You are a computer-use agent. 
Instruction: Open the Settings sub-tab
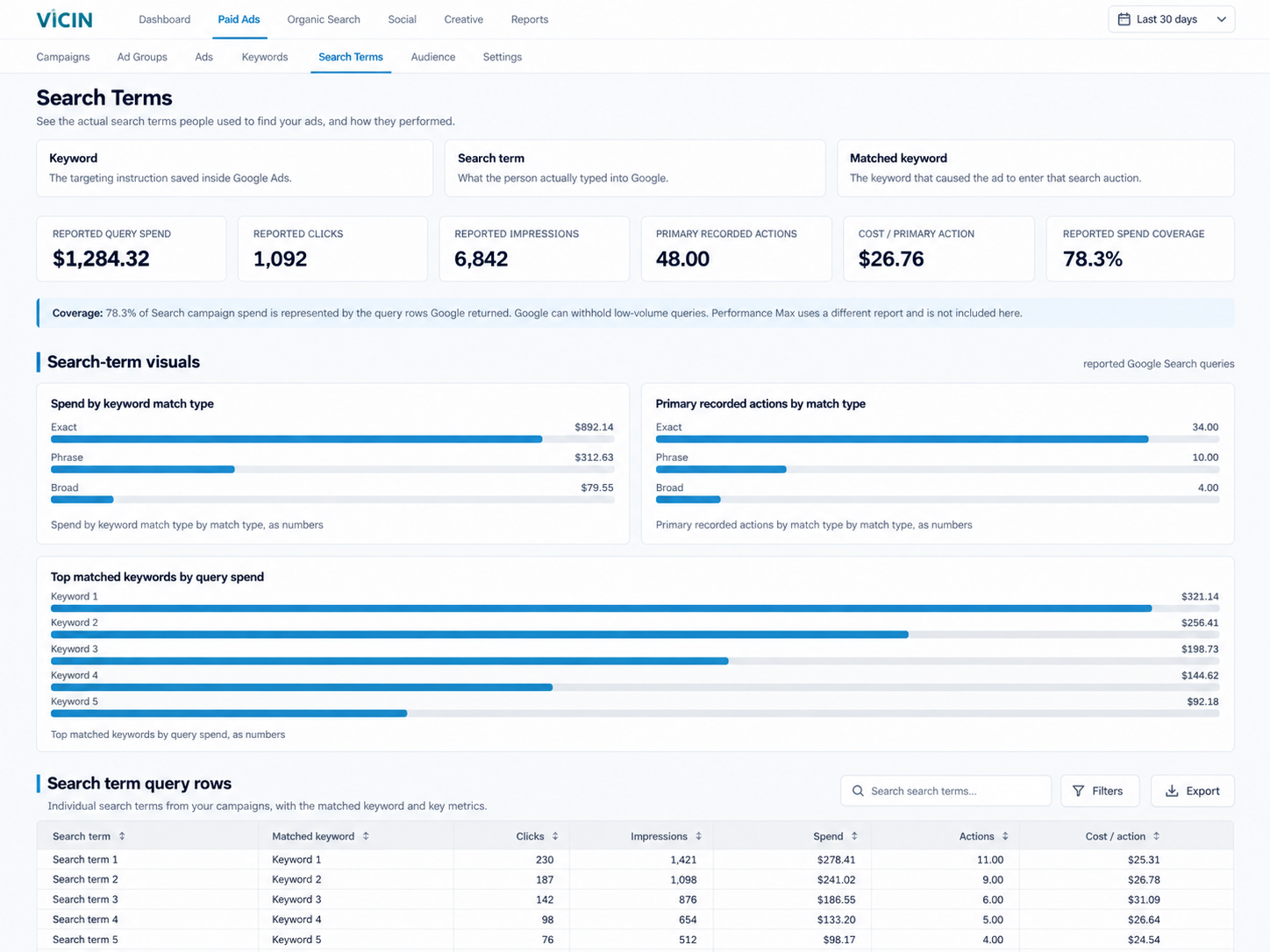point(503,57)
